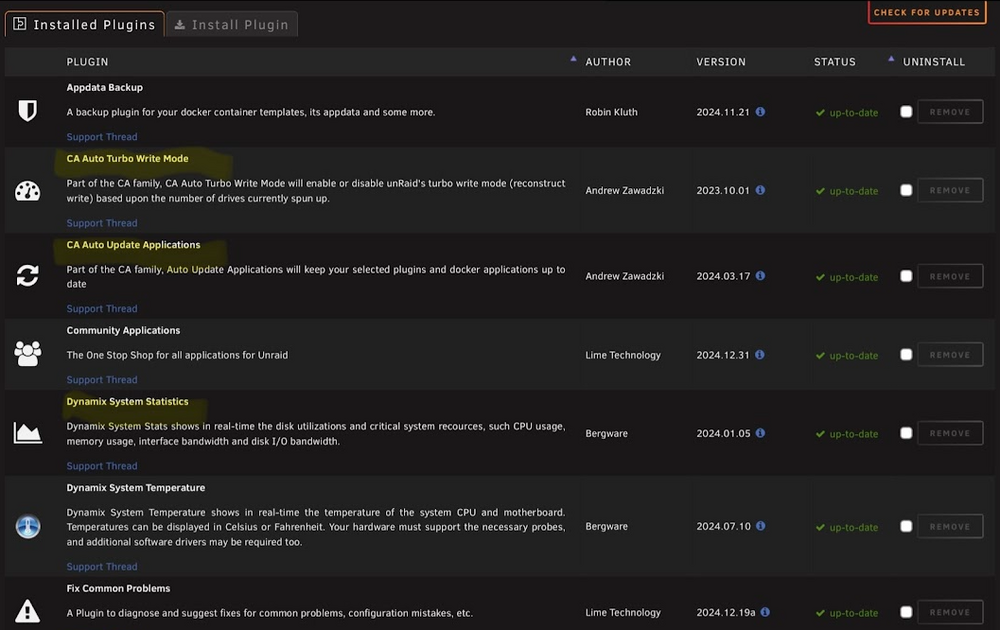Show info icon beside version 2024.12.31
Viewport: 1000px width, 630px height.
point(760,355)
